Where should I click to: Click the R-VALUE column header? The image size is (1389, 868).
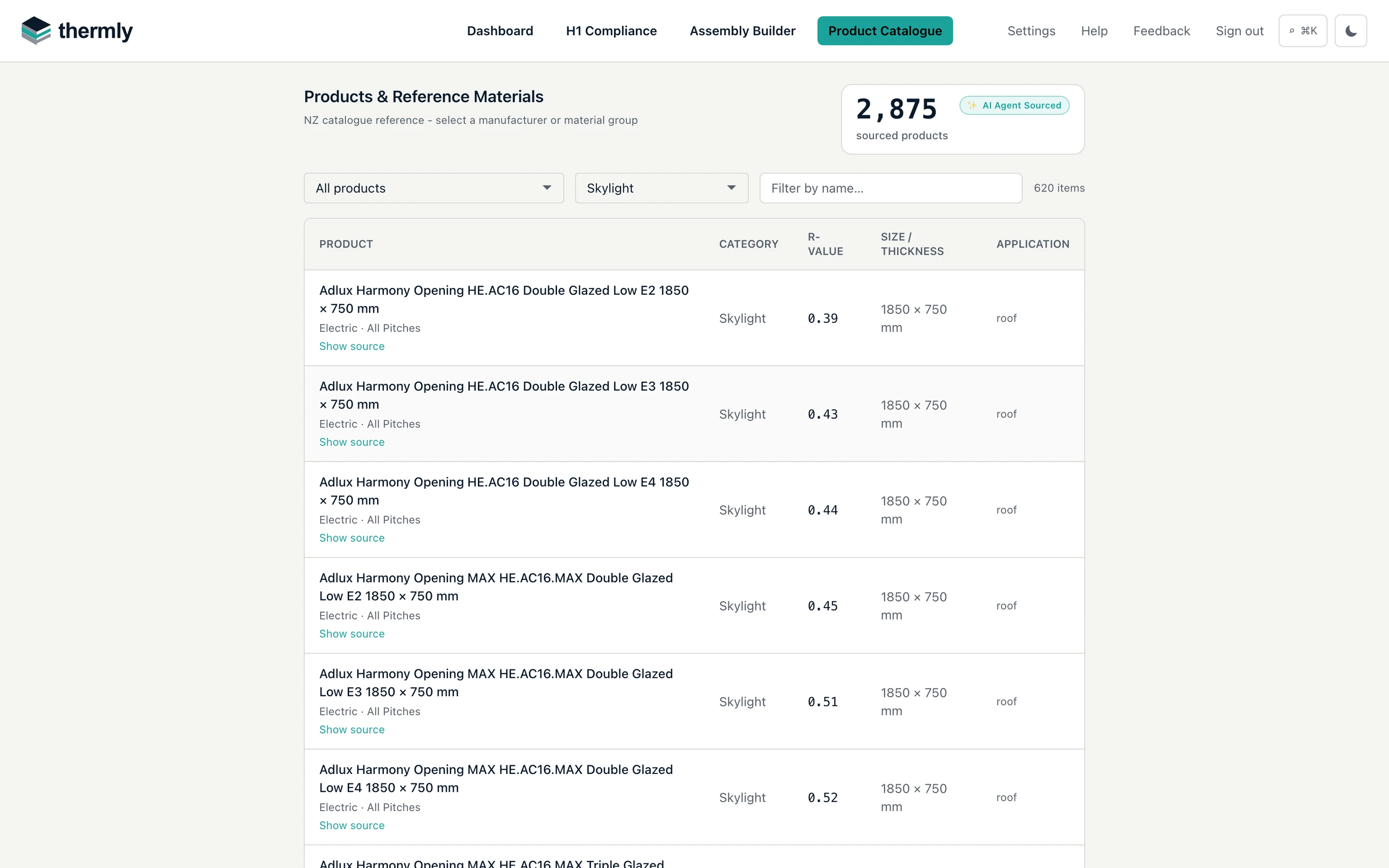(x=825, y=244)
